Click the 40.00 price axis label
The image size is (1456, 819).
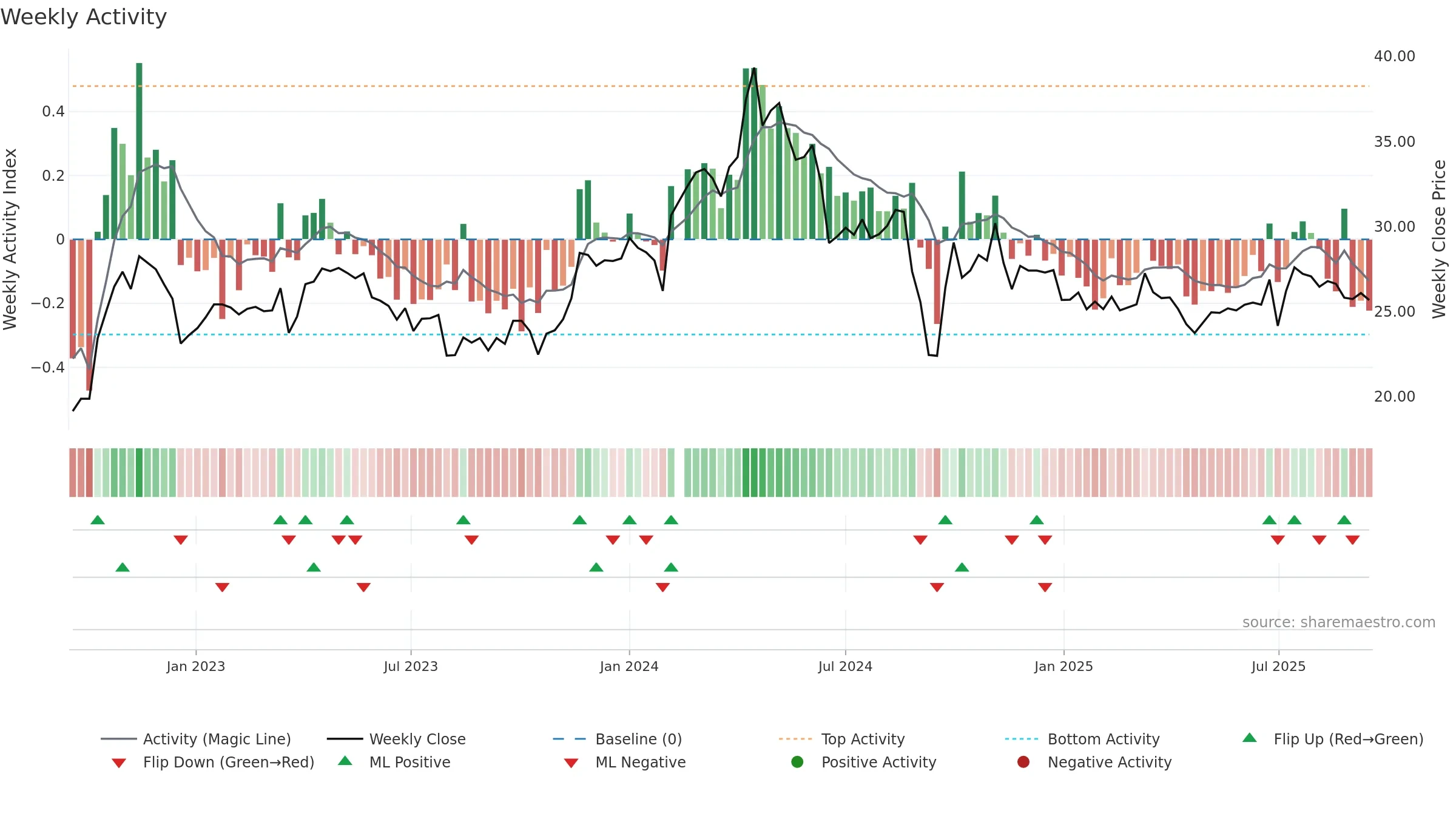click(x=1395, y=56)
